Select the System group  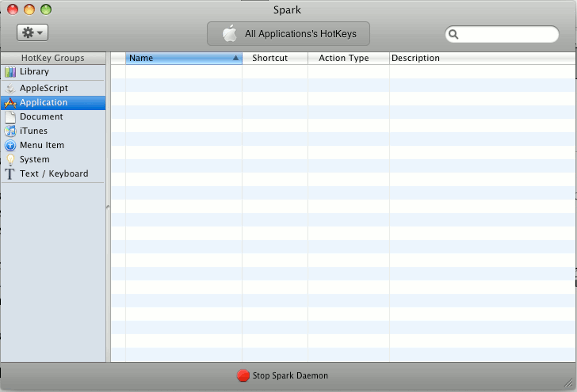[x=53, y=160]
